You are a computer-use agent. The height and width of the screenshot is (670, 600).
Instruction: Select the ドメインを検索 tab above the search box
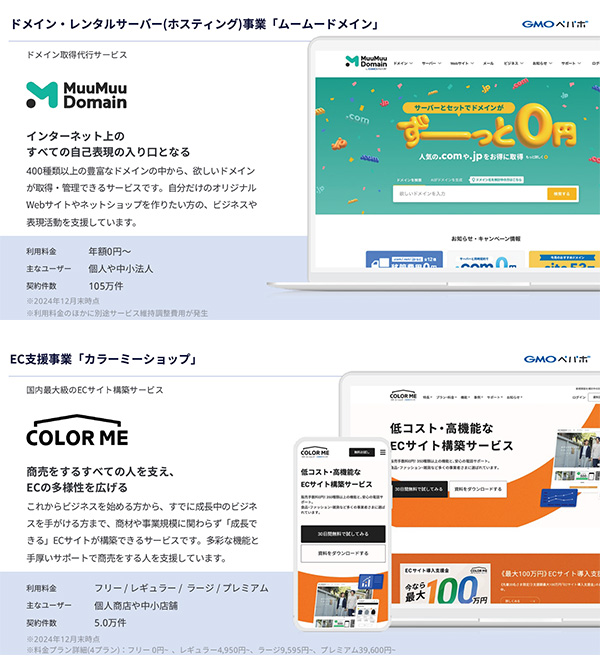click(x=409, y=180)
